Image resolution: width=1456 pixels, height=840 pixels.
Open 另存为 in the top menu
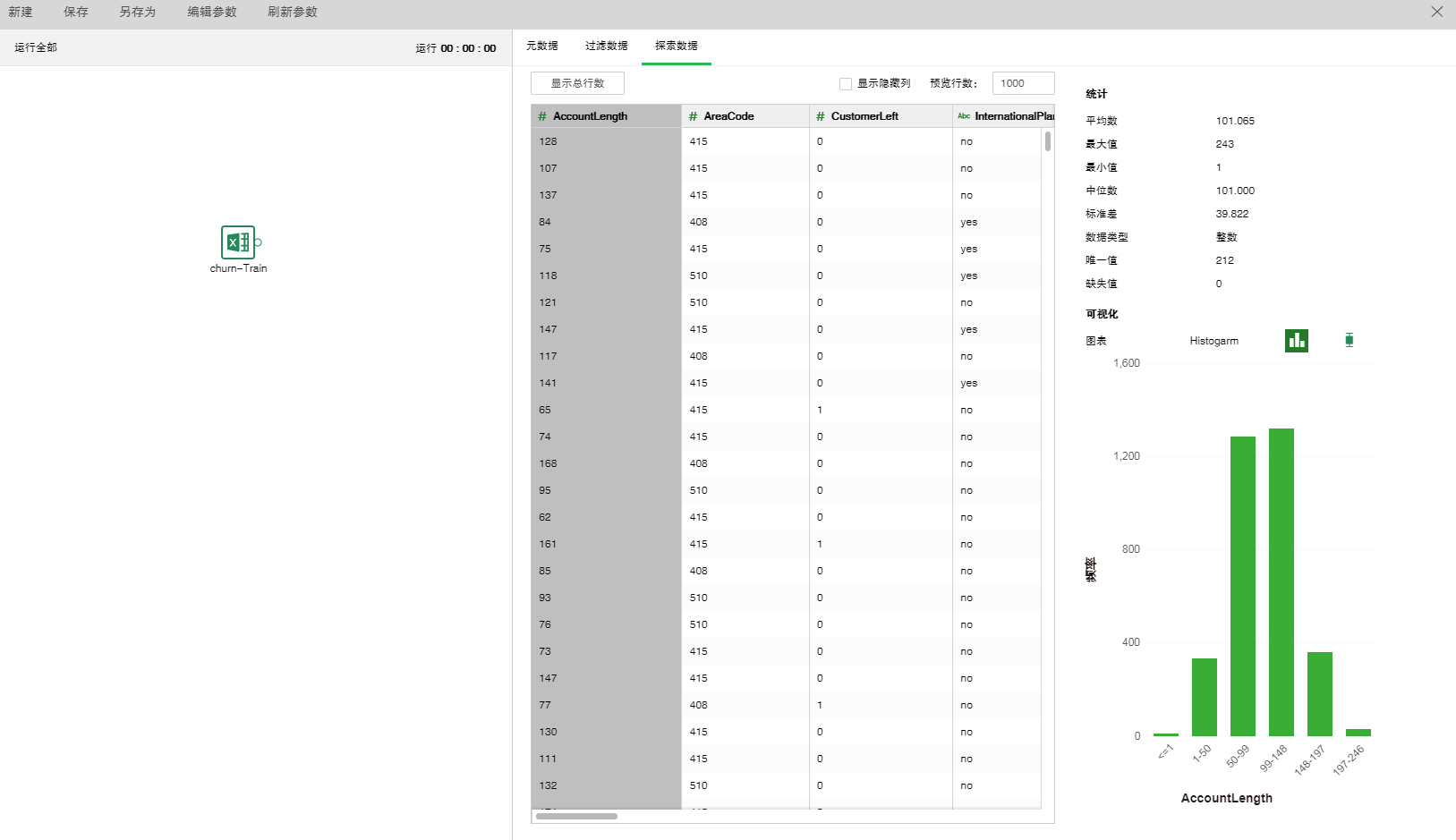pos(137,13)
